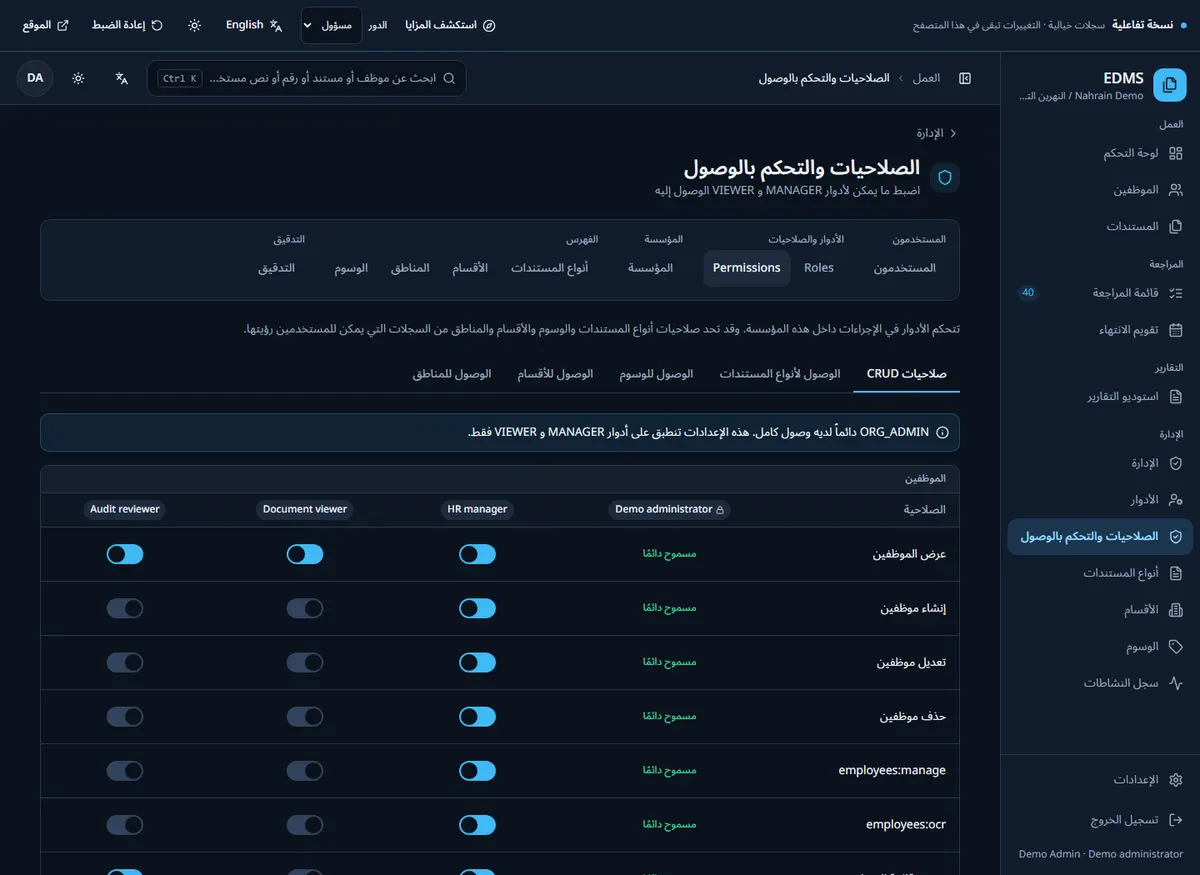Image resolution: width=1200 pixels, height=875 pixels.
Task: Click the report icon beside استوديو التقارير
Action: [x=1176, y=396]
